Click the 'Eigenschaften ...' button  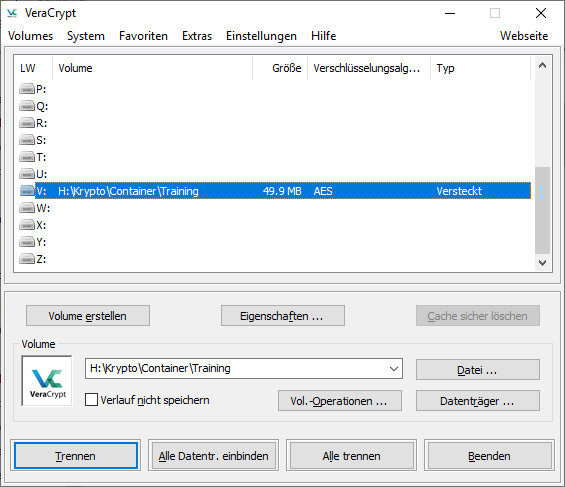[282, 316]
